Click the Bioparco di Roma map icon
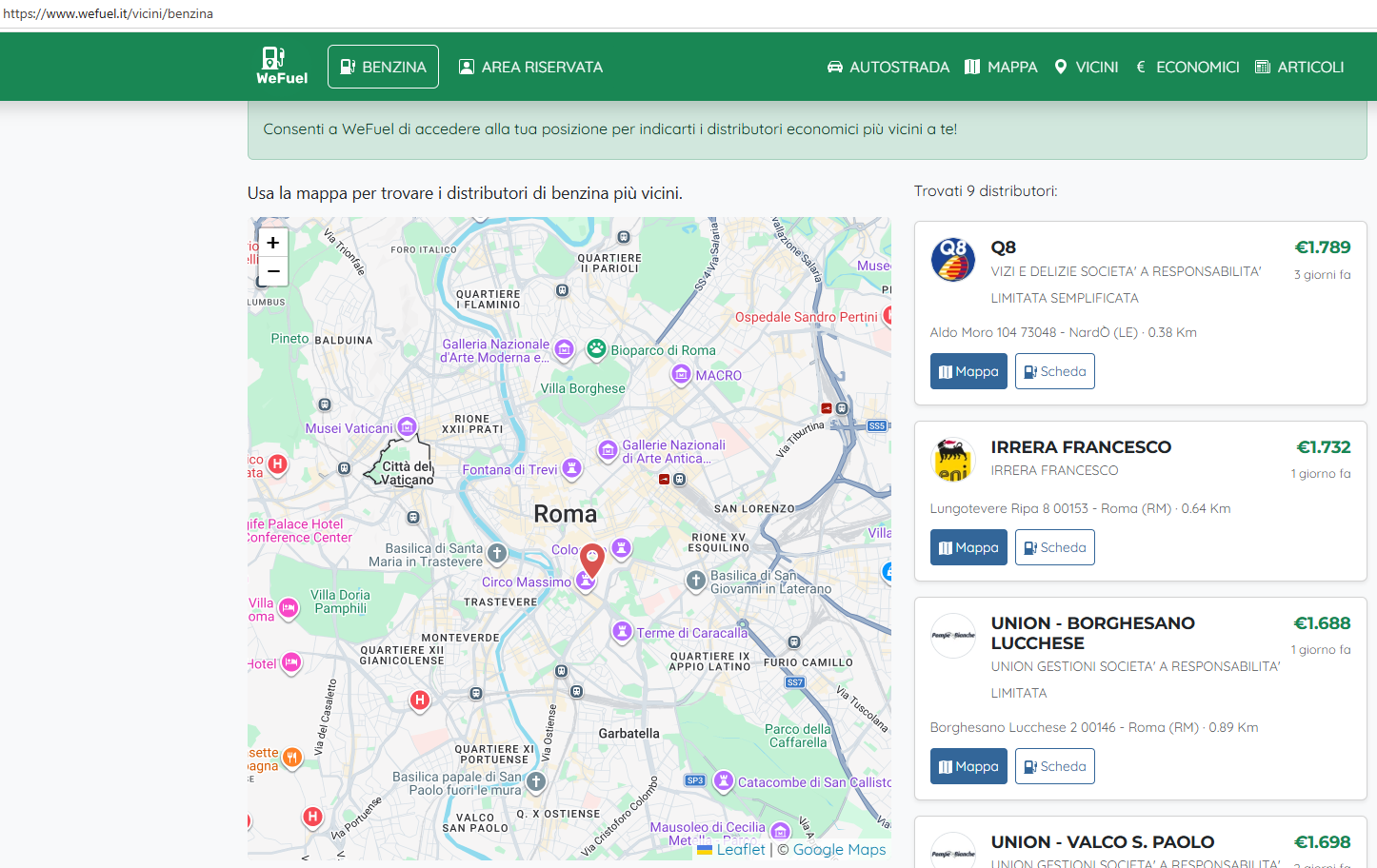Image resolution: width=1377 pixels, height=868 pixels. [x=597, y=349]
